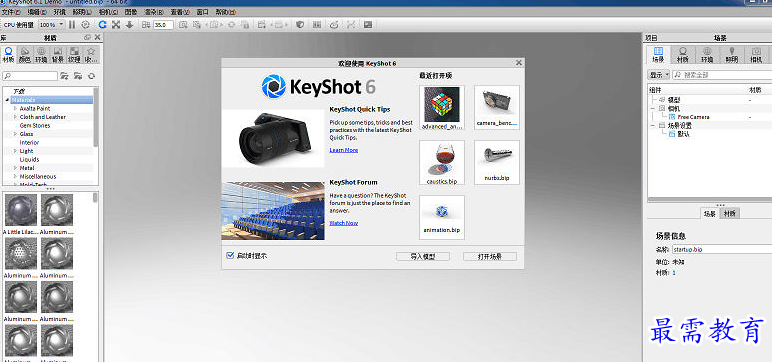772x362 pixels.
Task: Click the screenshot image icon in toolbar
Action: tap(368, 25)
